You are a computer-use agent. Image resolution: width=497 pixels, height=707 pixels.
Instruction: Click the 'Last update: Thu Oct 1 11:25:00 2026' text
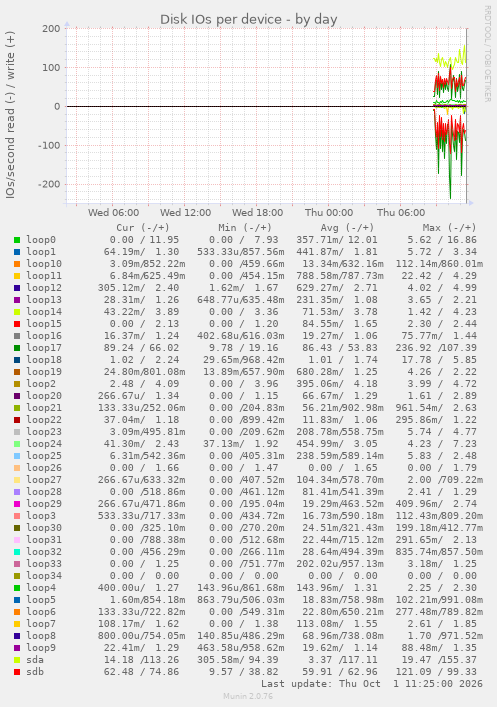(x=372, y=684)
